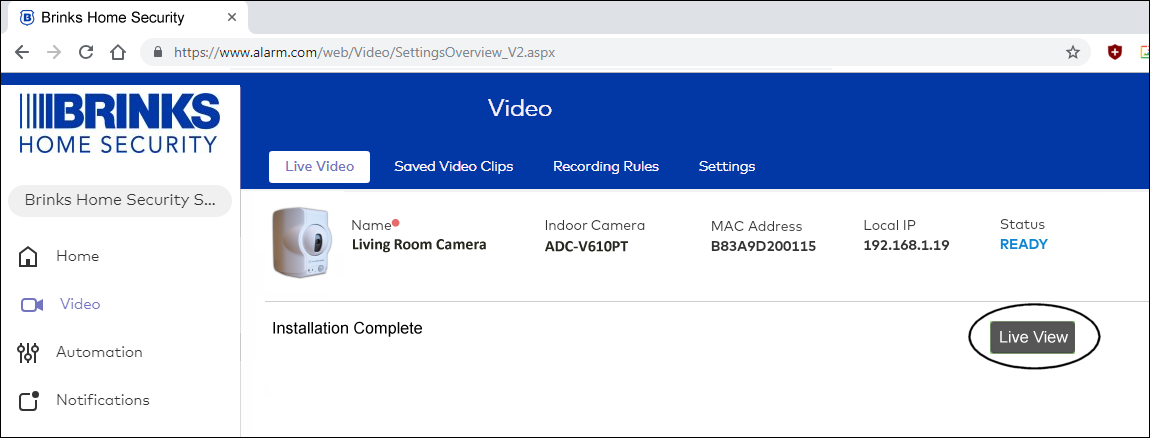The width and height of the screenshot is (1150, 438).
Task: Reload the page with the refresh icon
Action: coord(86,52)
